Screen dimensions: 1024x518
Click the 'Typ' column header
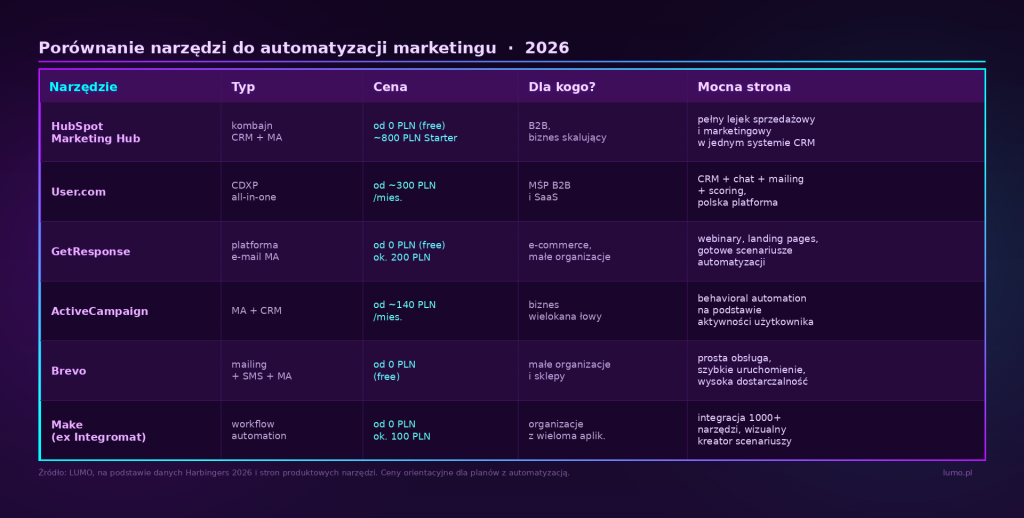pos(243,87)
